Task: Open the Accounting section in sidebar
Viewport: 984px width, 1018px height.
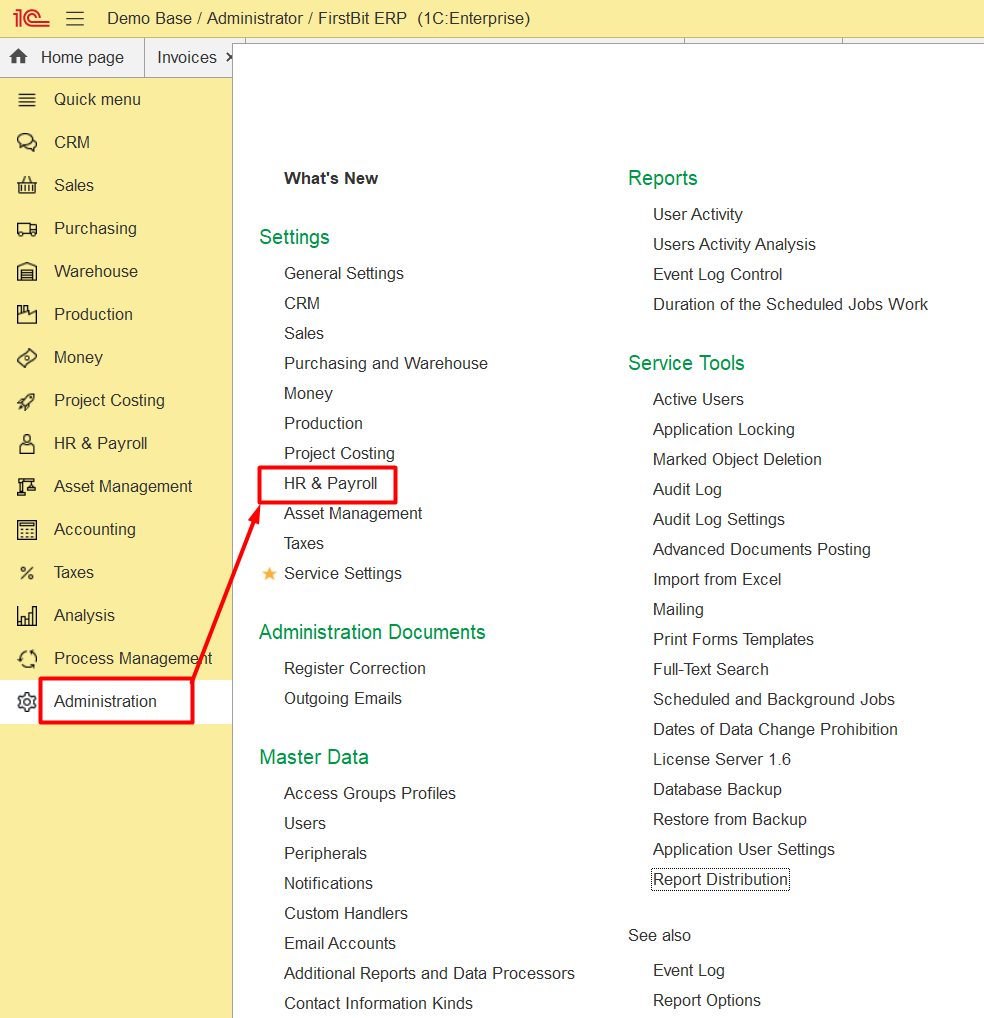Action: coord(95,529)
